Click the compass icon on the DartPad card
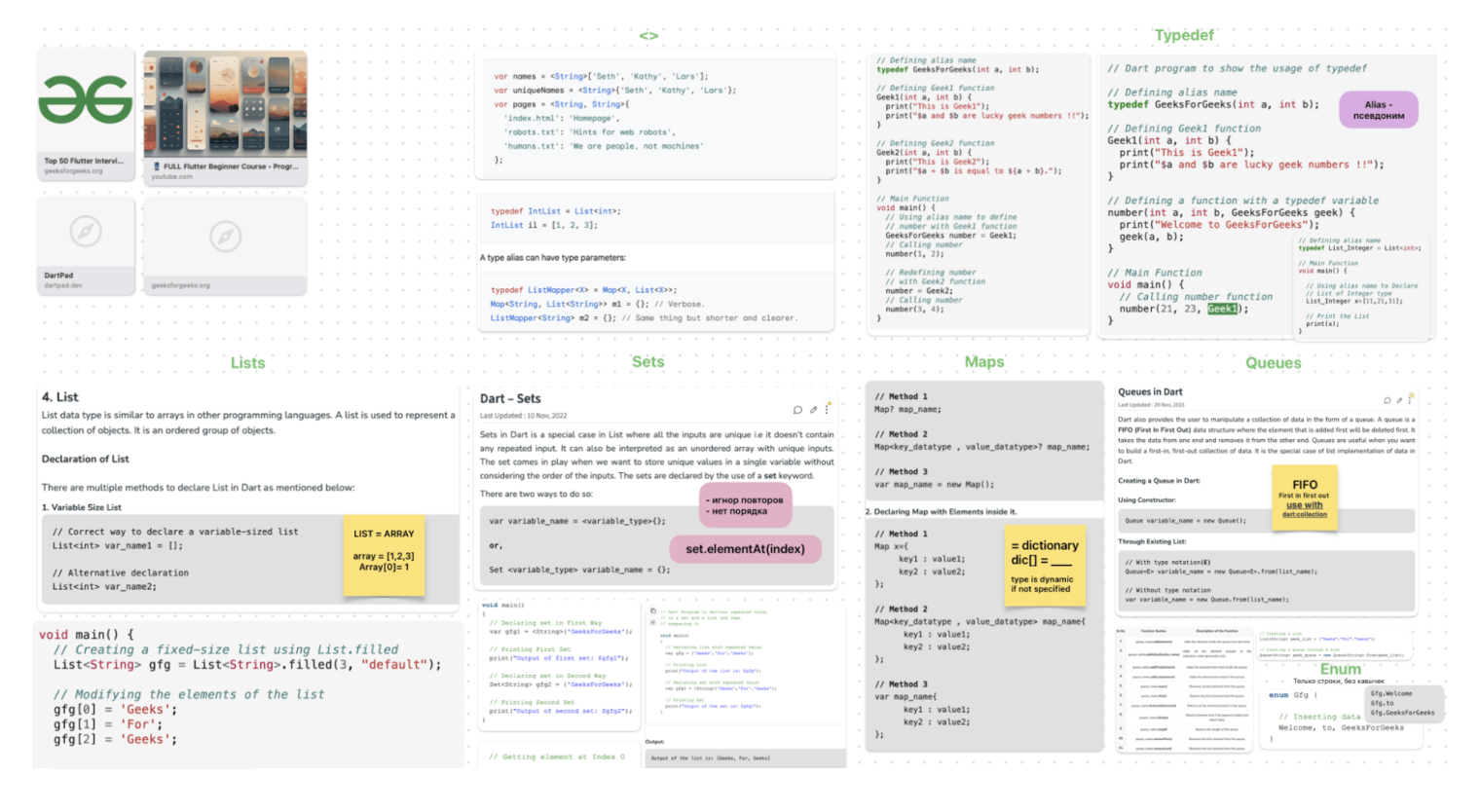This screenshot has height=812, width=1480. (86, 232)
